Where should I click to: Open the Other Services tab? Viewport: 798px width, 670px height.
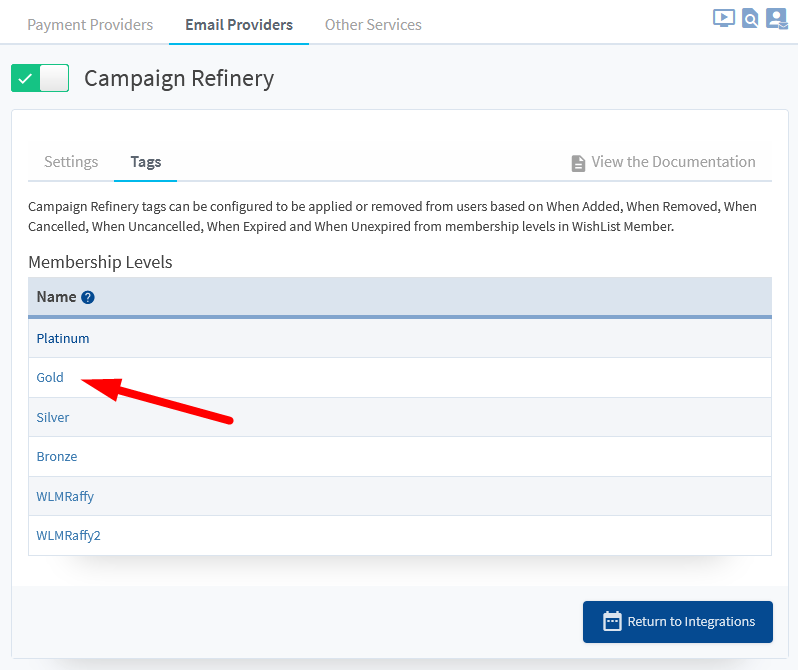(373, 24)
